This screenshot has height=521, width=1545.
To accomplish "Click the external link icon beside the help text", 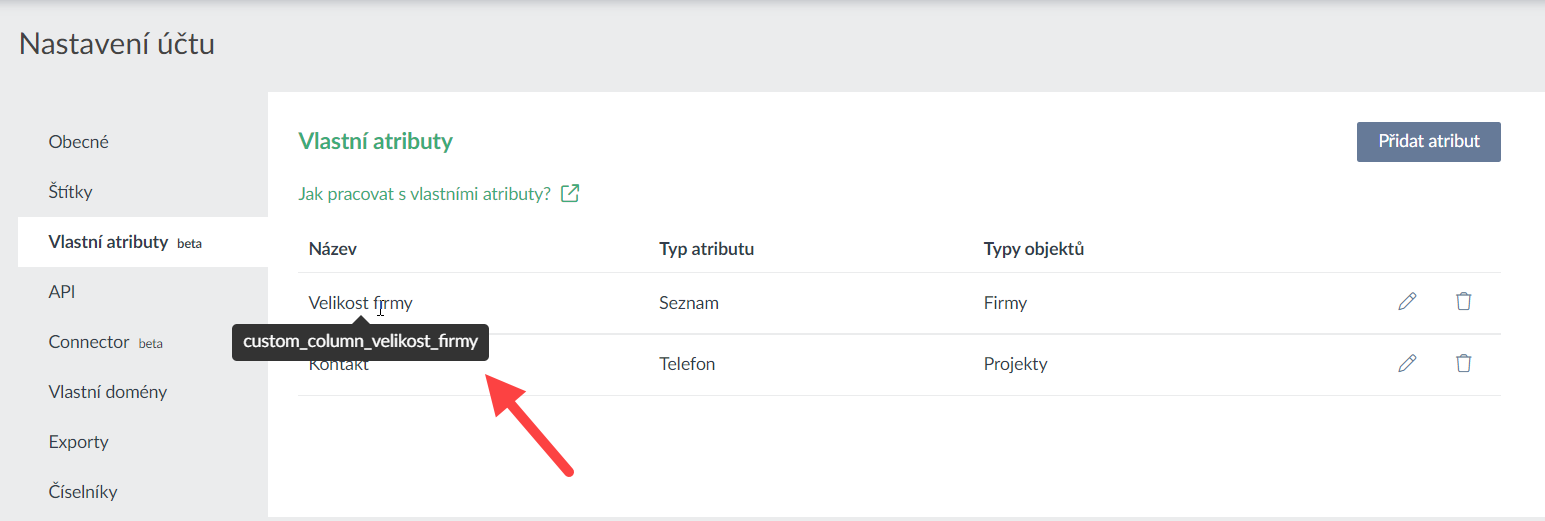I will (x=570, y=193).
